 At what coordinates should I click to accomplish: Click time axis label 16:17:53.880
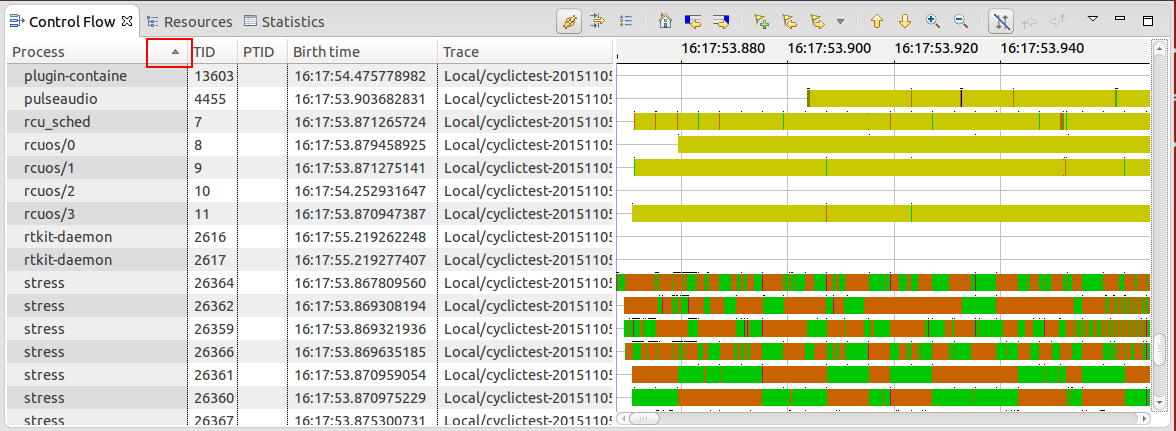coord(723,49)
